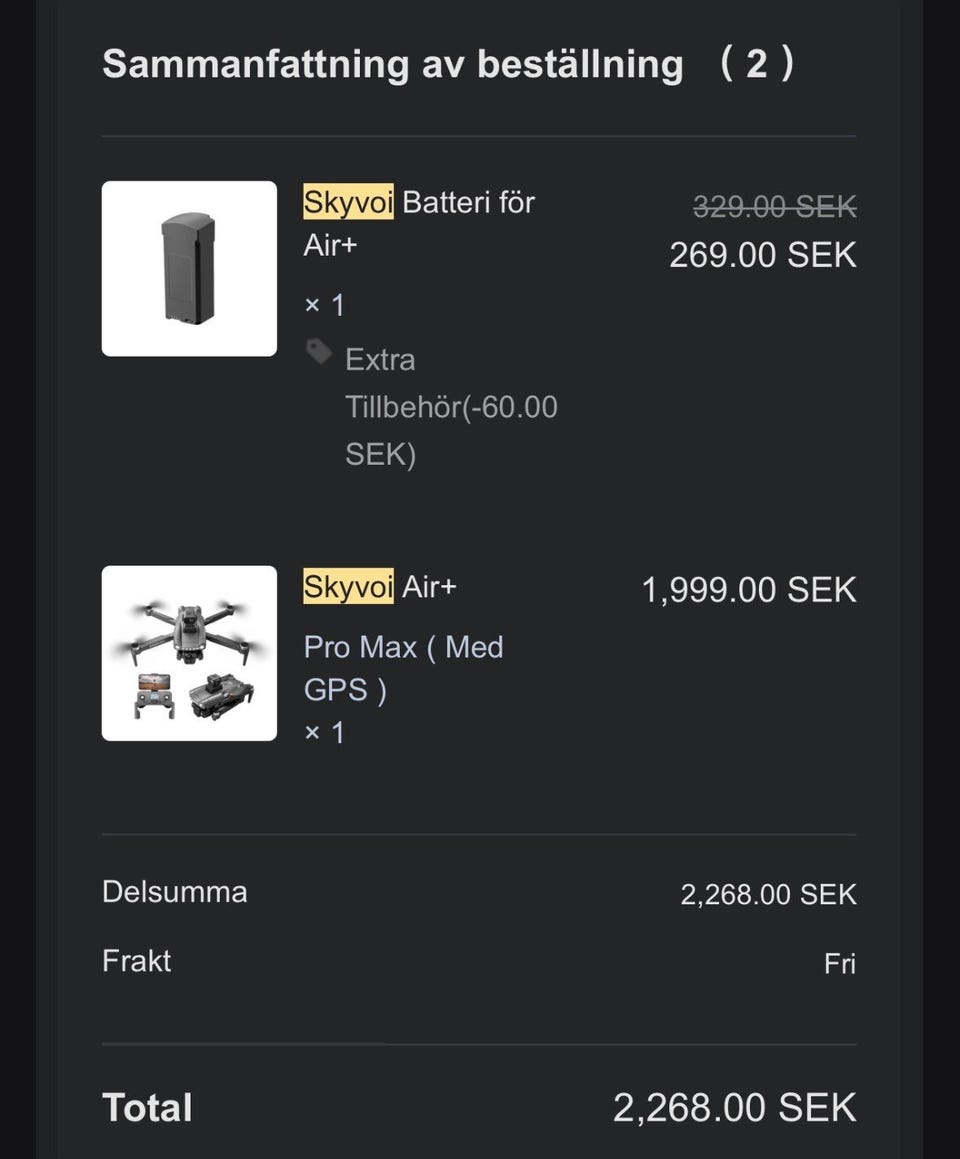Click the 1,999.00 SEK drone price

click(x=749, y=590)
